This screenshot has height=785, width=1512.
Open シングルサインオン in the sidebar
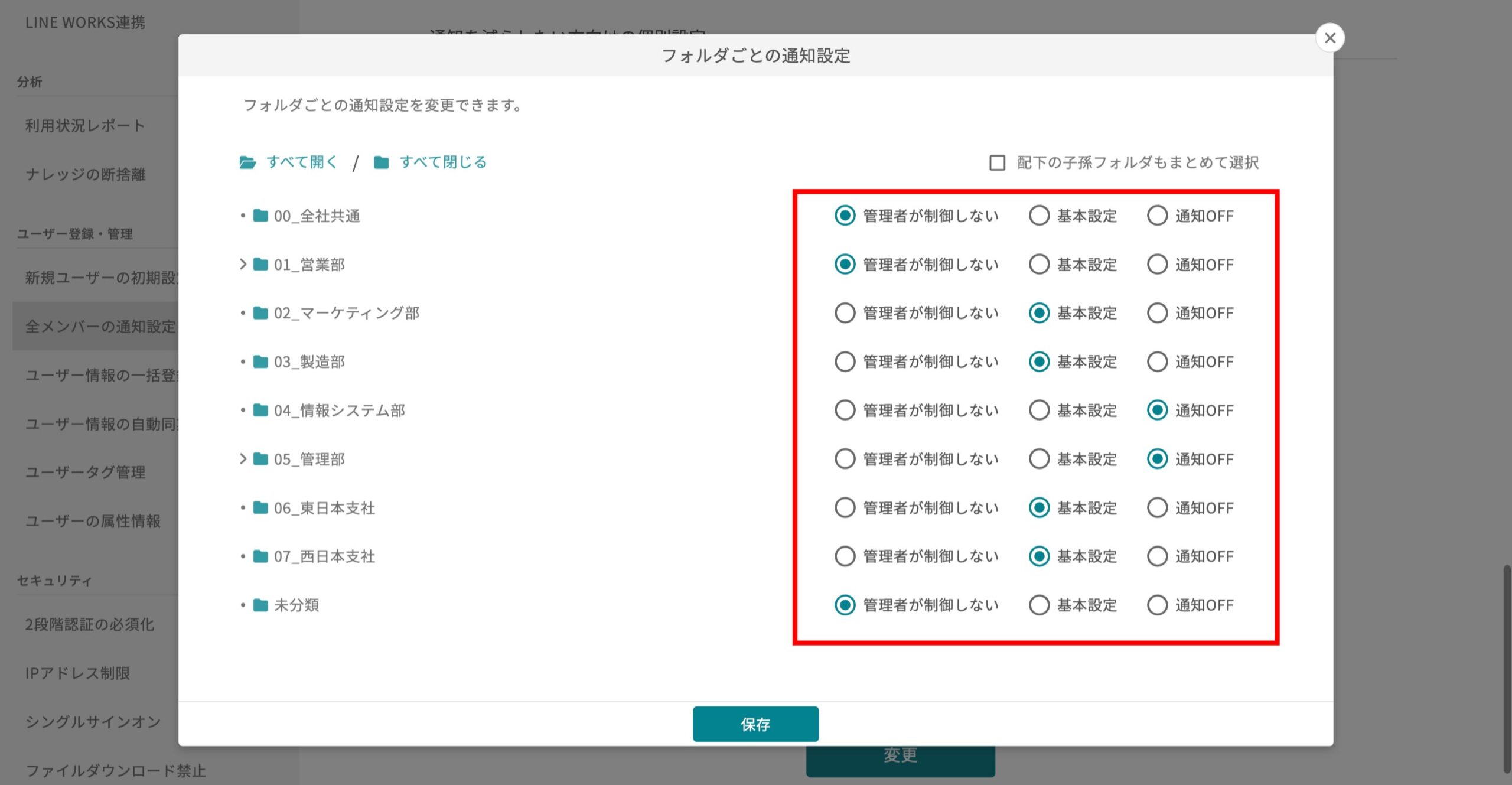(x=93, y=722)
